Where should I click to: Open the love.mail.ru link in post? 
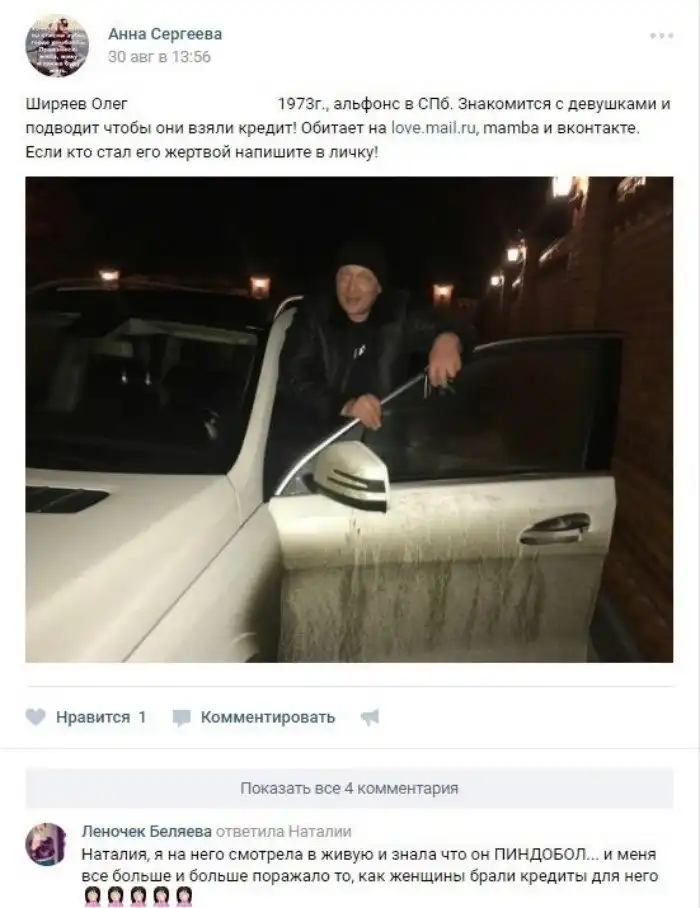pyautogui.click(x=435, y=127)
